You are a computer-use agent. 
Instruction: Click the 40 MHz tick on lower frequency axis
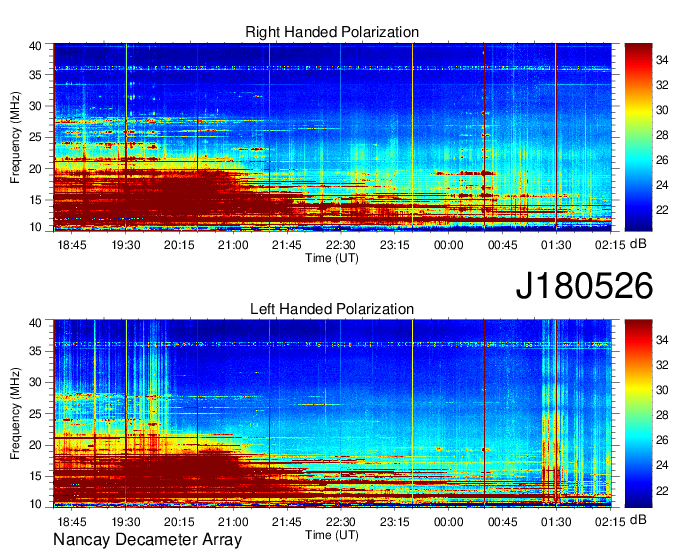[36, 323]
